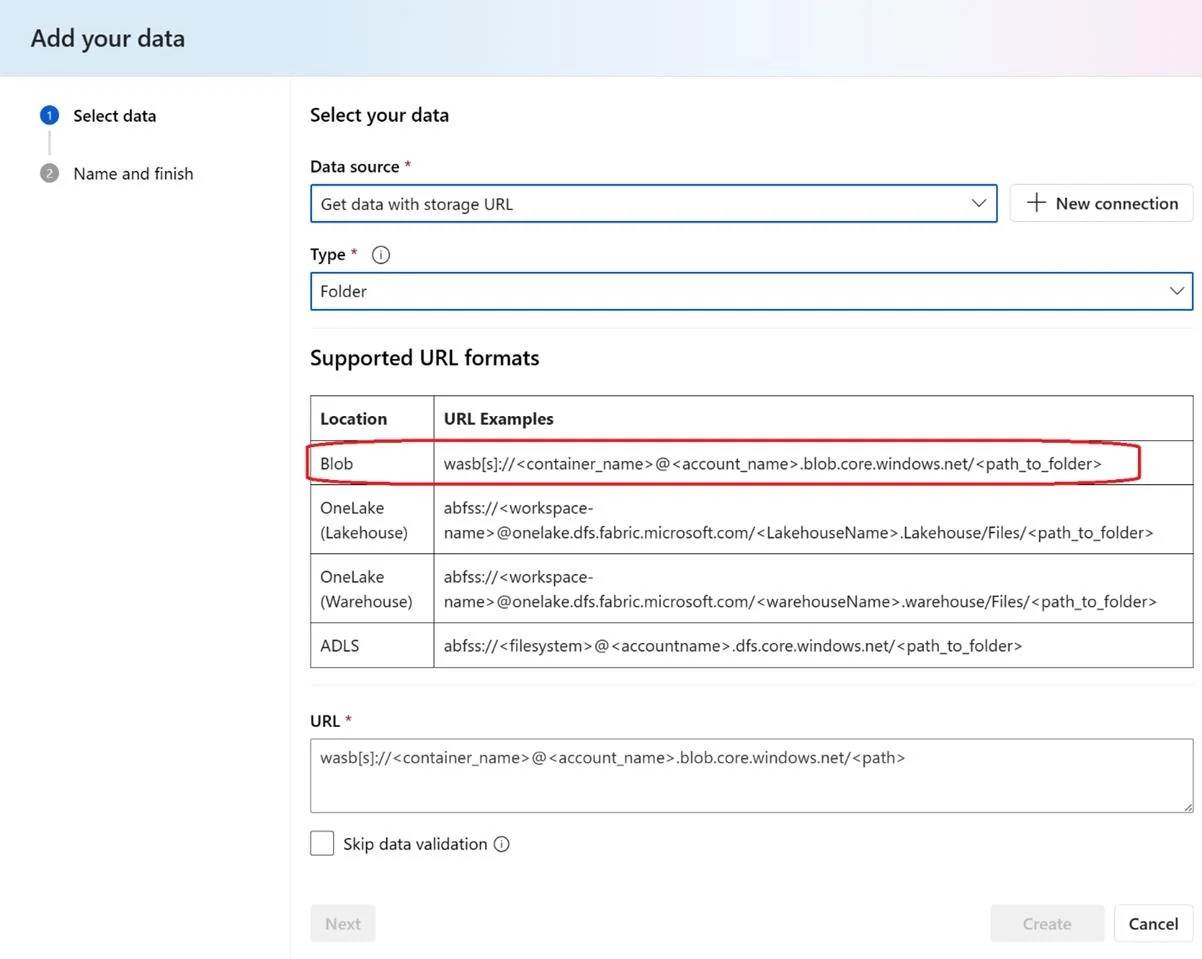This screenshot has width=1202, height=959.
Task: Click the Type field info icon
Action: 381,255
